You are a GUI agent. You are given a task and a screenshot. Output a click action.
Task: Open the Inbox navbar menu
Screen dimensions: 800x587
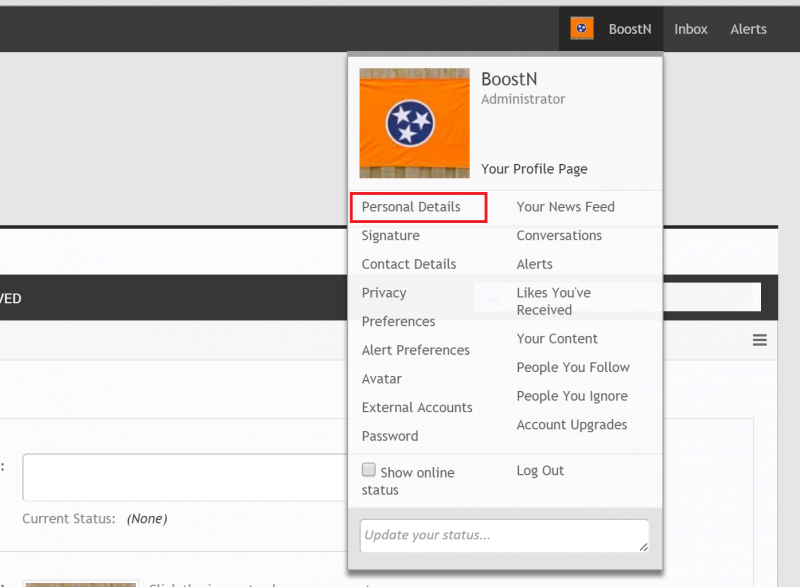click(x=690, y=29)
